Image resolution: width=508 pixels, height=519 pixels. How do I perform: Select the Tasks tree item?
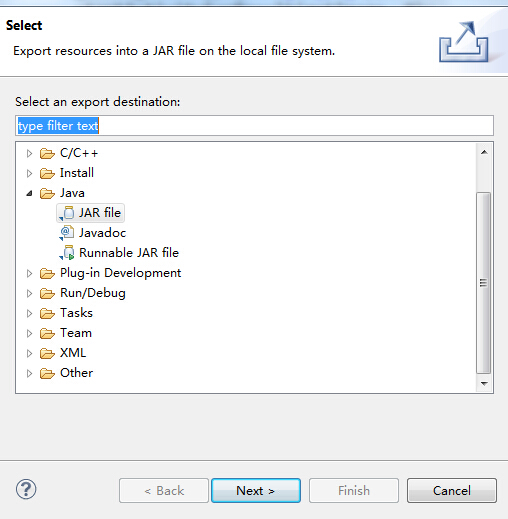tap(76, 313)
